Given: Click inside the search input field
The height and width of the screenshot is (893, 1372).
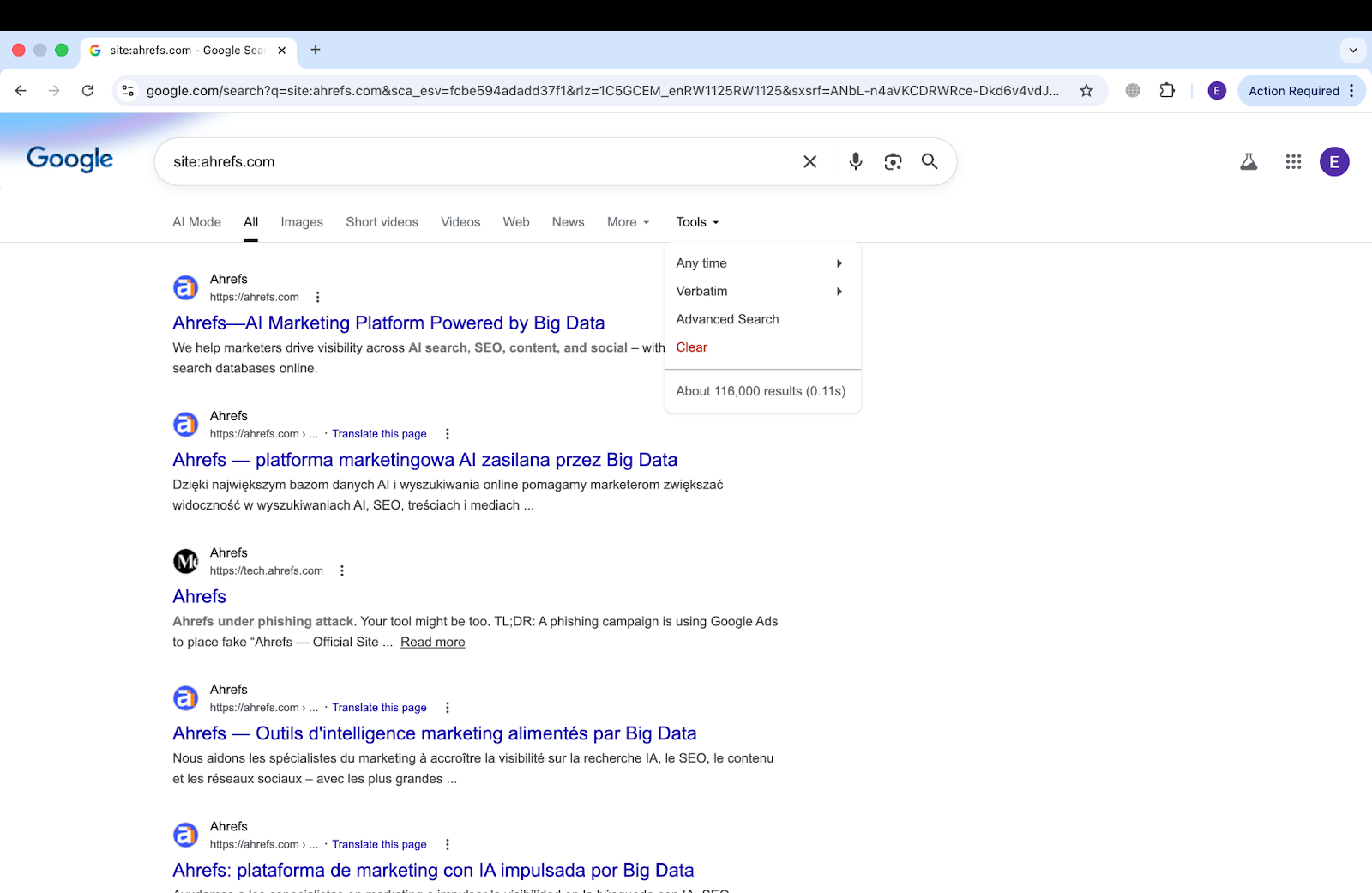Looking at the screenshot, I should pos(472,161).
